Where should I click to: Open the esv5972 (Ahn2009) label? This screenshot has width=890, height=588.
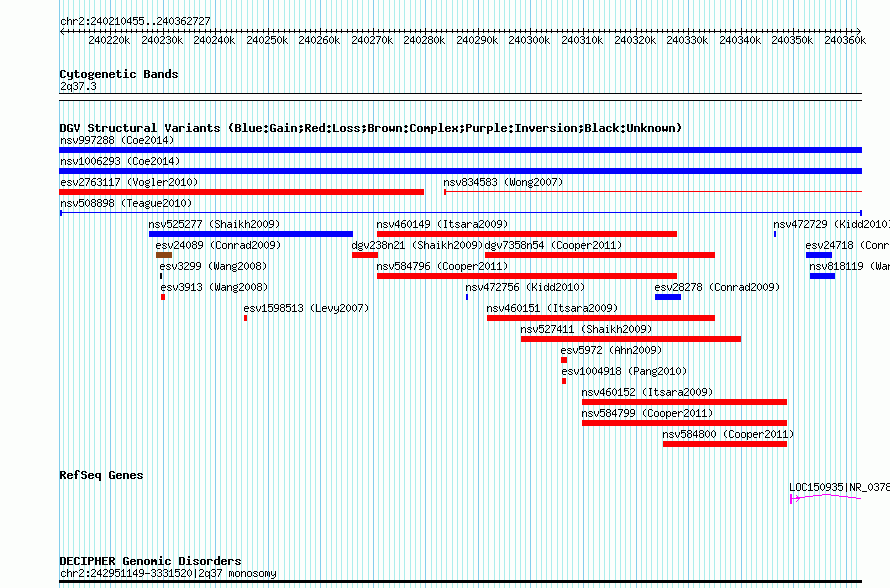click(611, 350)
